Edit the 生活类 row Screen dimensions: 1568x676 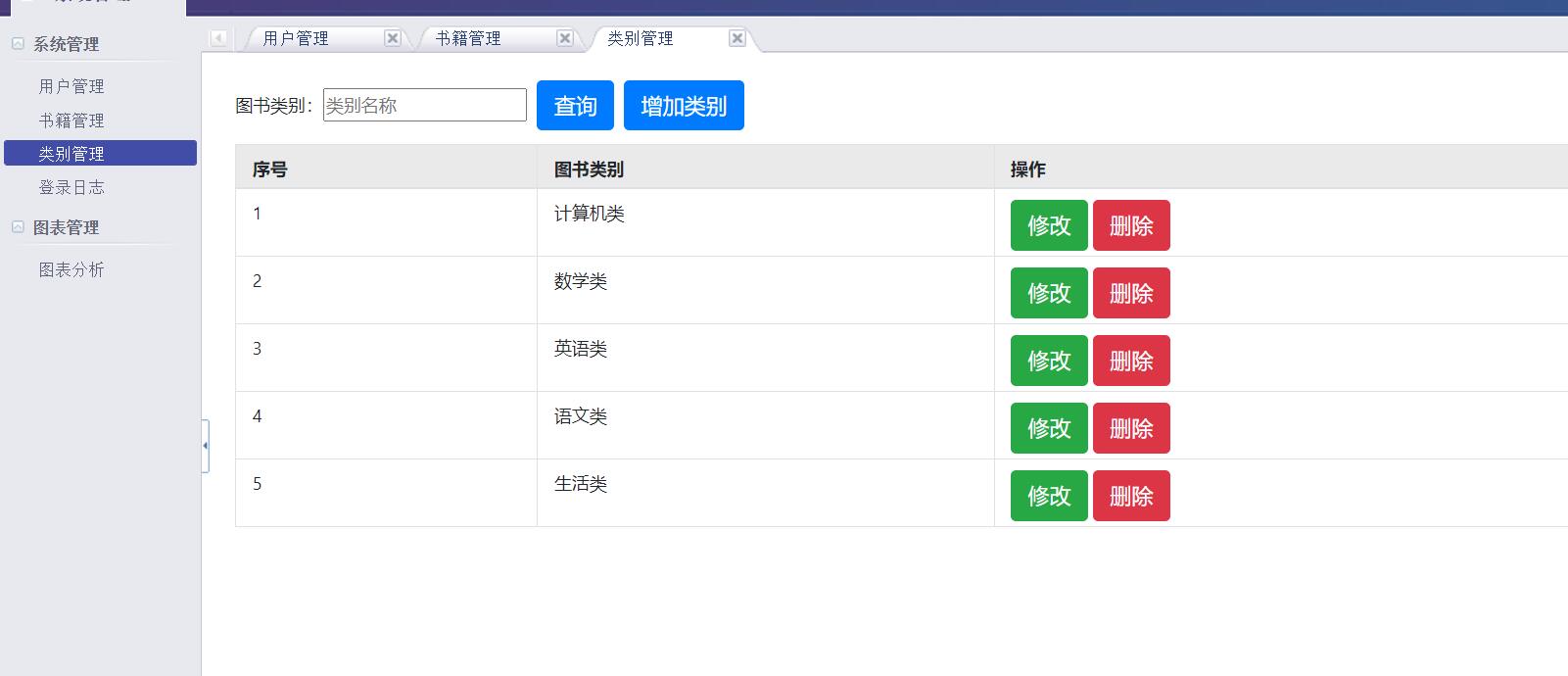(1049, 496)
